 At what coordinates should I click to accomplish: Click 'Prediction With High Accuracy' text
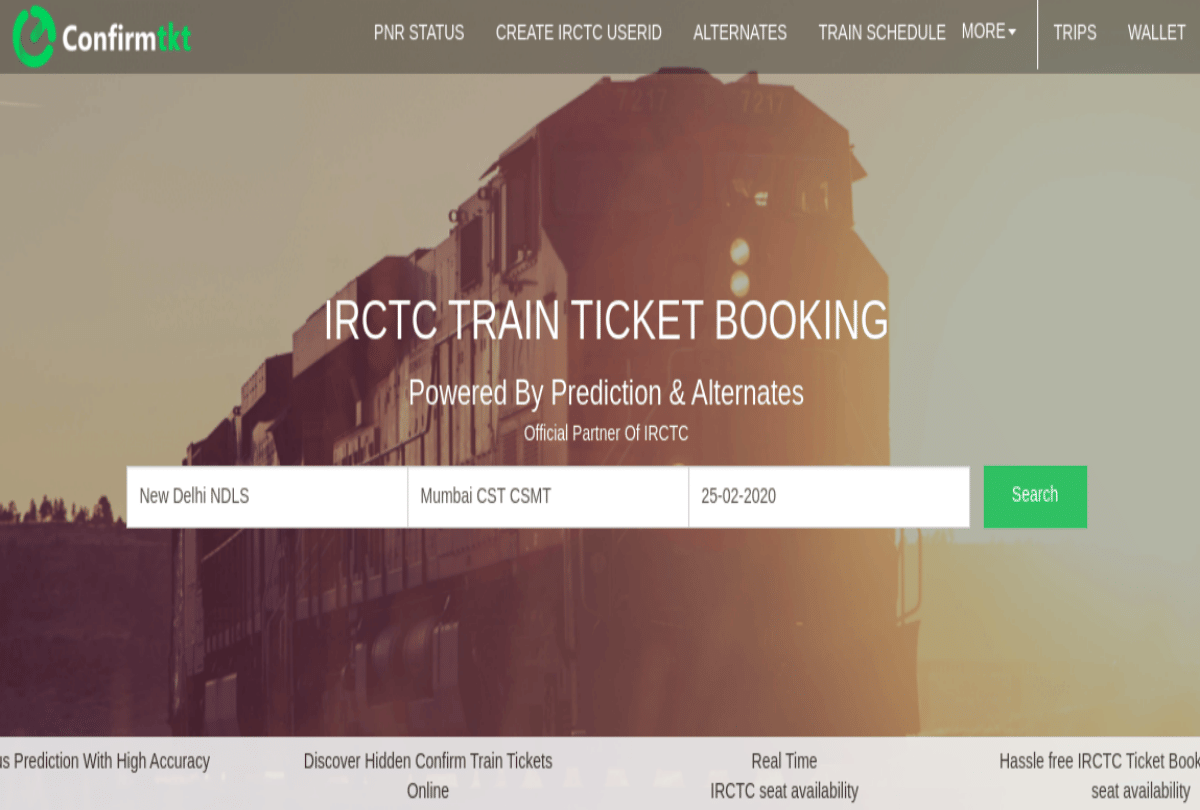[112, 761]
